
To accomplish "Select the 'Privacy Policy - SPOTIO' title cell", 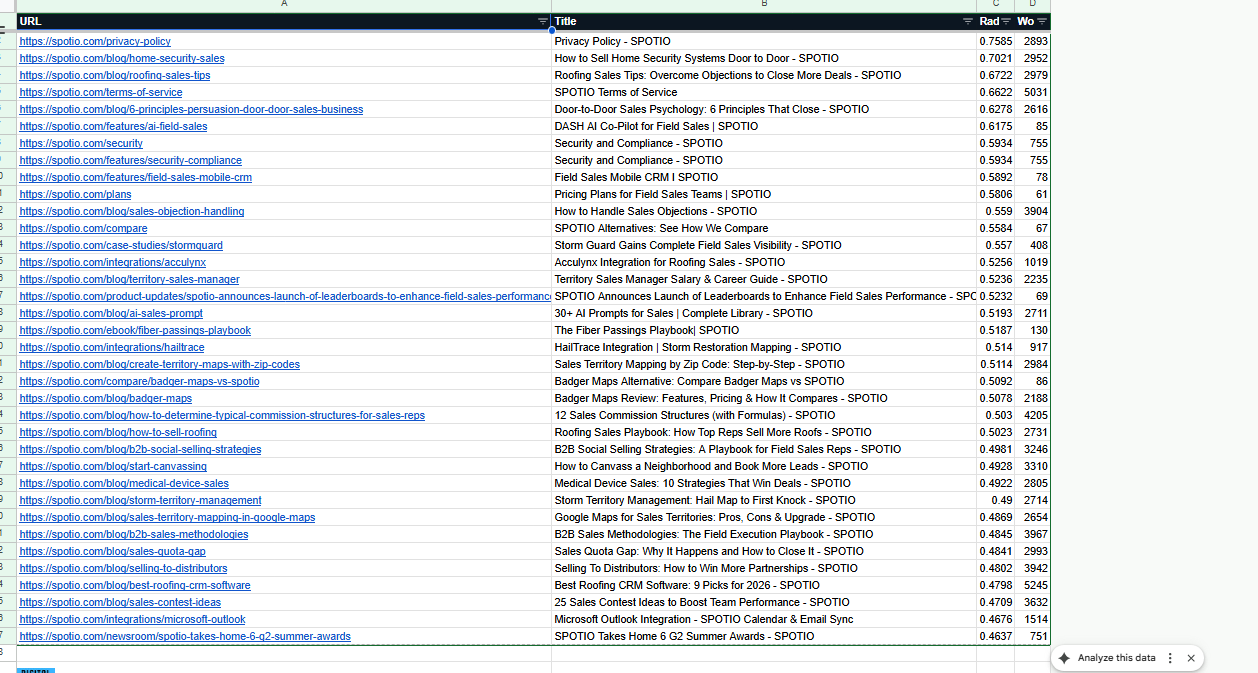I will pos(764,41).
